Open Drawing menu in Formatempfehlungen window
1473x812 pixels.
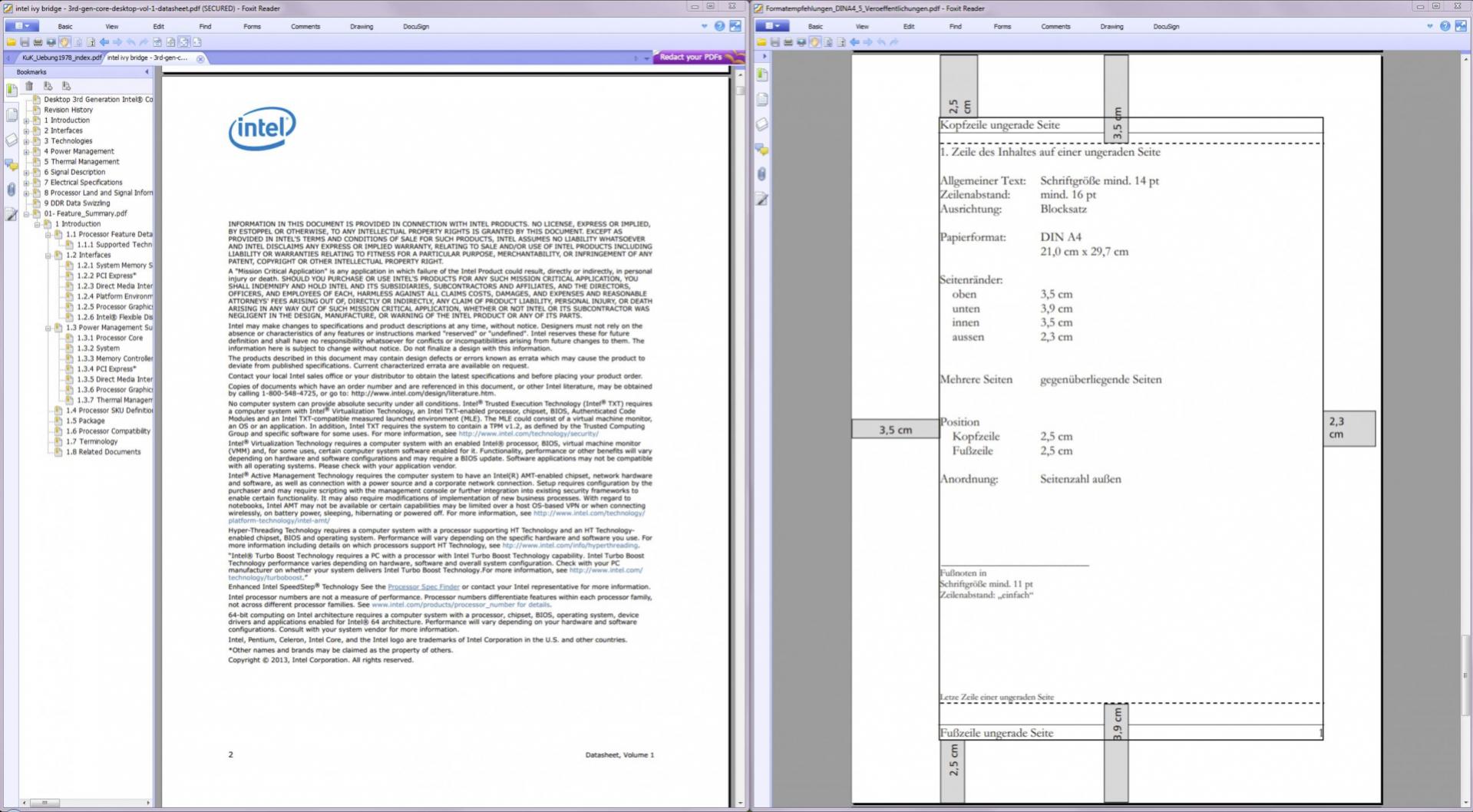(x=1111, y=26)
